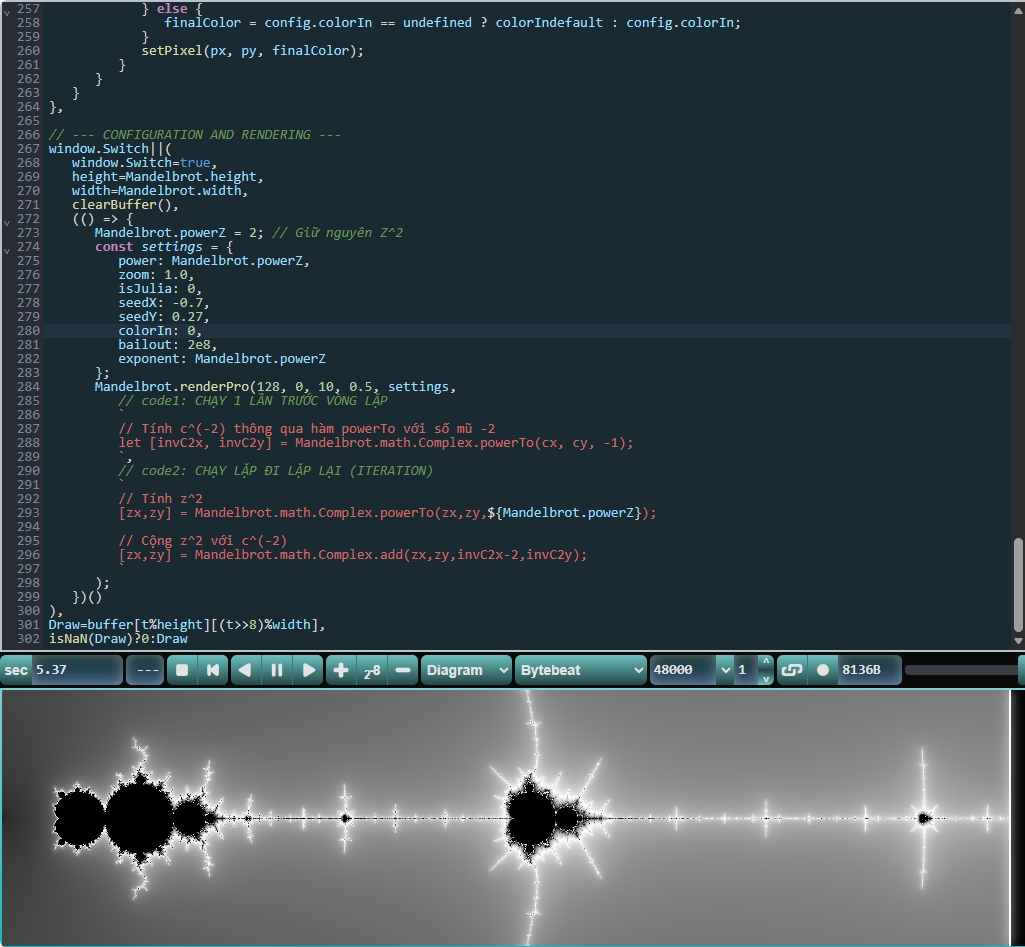Viewport: 1025px width, 947px height.
Task: Toggle the sec time unit label
Action: pos(17,670)
